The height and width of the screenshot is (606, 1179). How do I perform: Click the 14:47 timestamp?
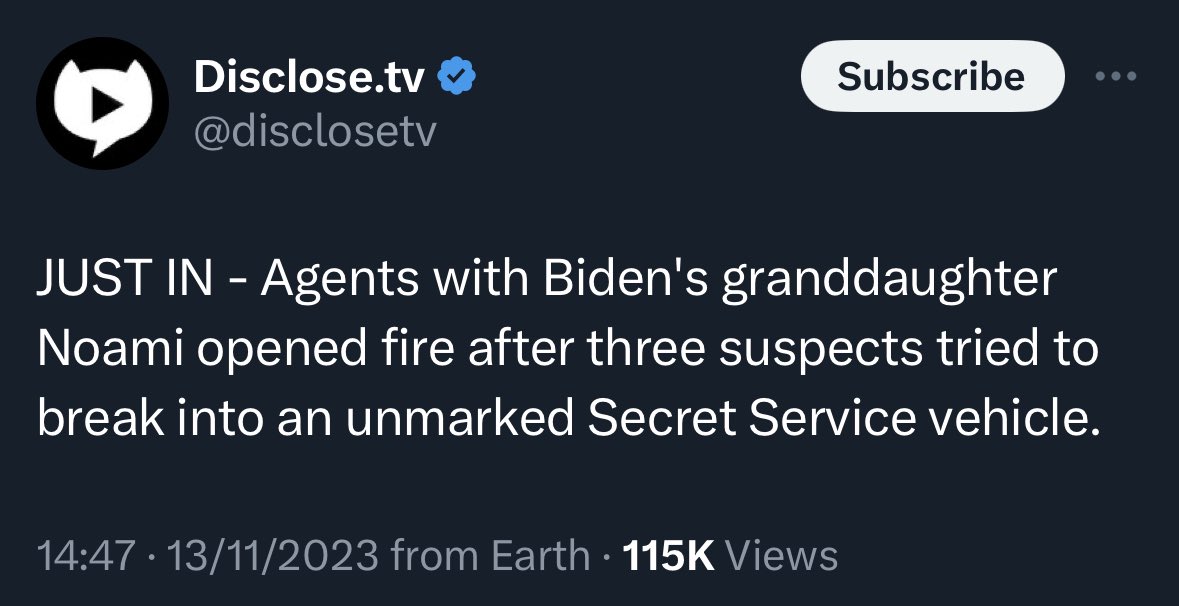pos(86,556)
